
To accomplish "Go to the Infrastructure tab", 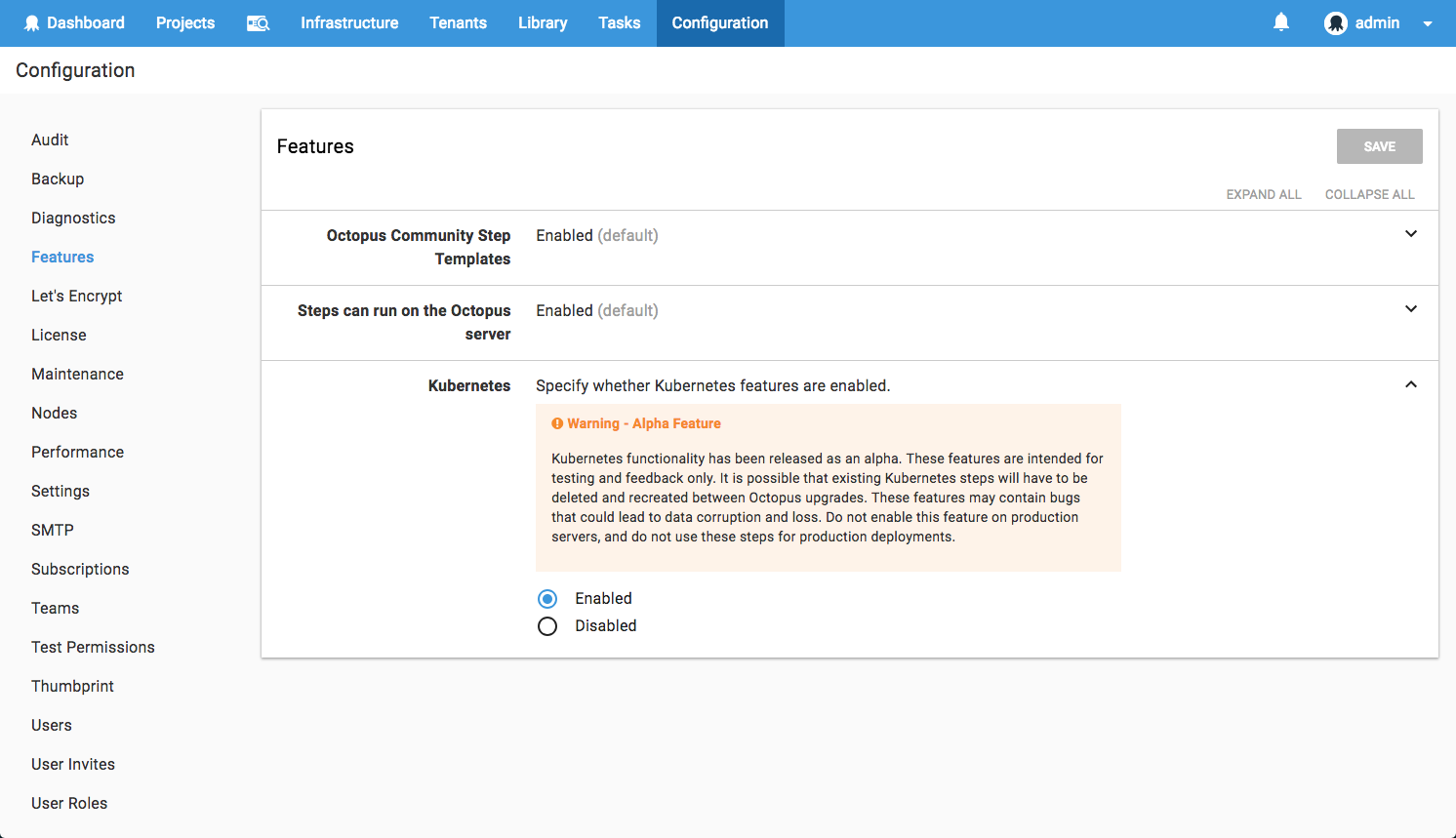I will [x=349, y=23].
